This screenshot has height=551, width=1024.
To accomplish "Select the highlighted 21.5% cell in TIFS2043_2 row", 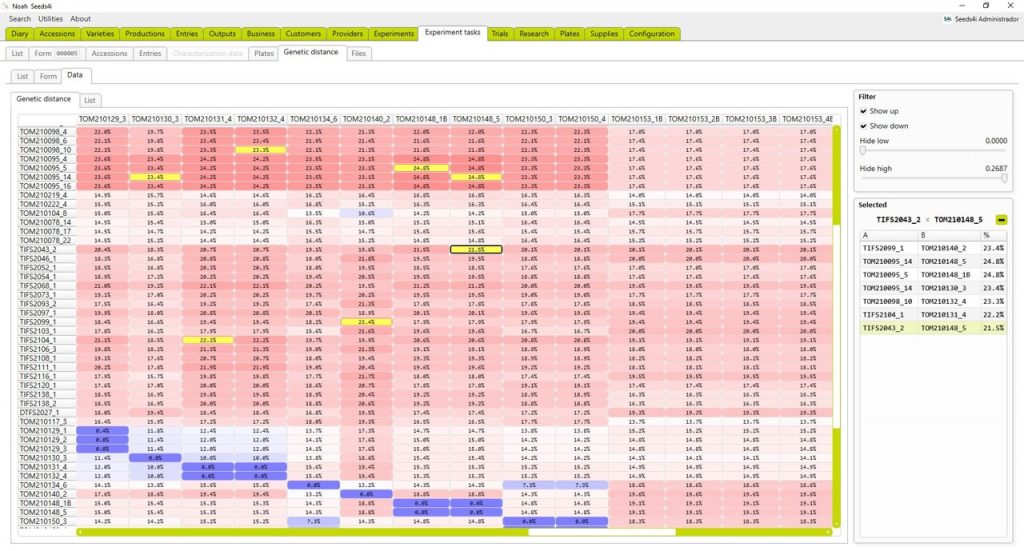I will (x=476, y=249).
